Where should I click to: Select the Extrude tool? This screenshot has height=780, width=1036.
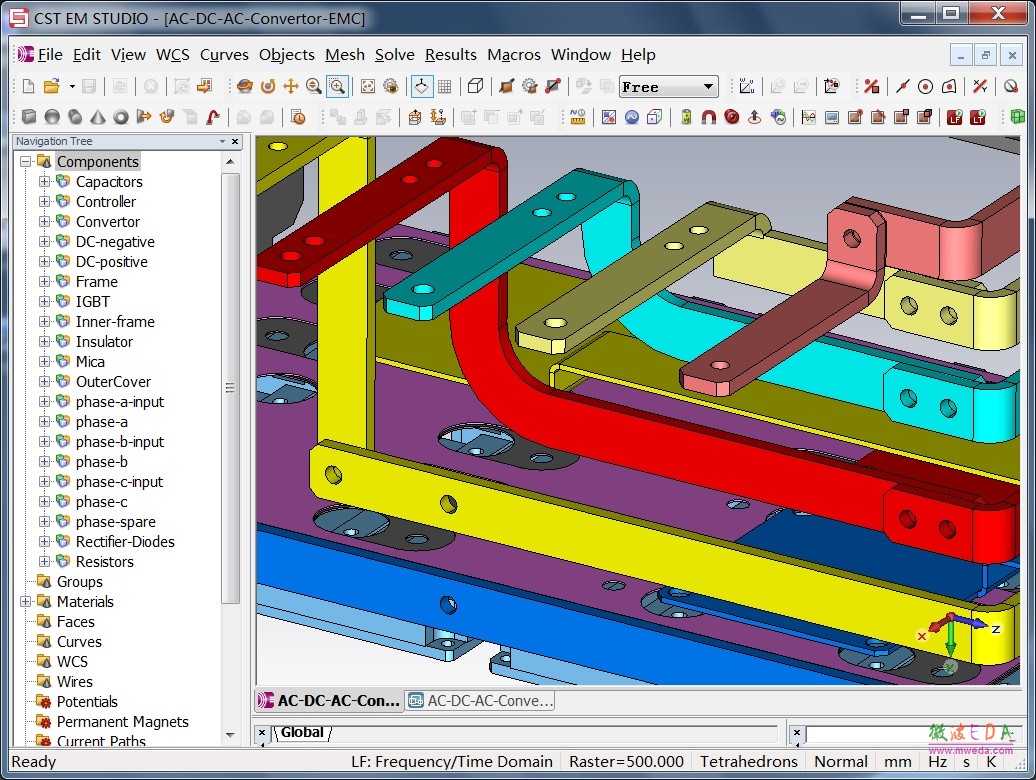(143, 117)
